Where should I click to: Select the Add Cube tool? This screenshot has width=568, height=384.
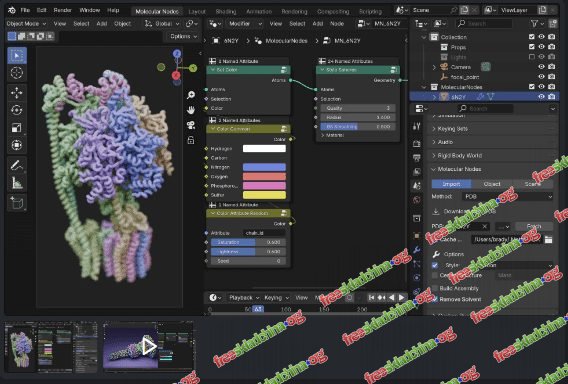pos(17,203)
